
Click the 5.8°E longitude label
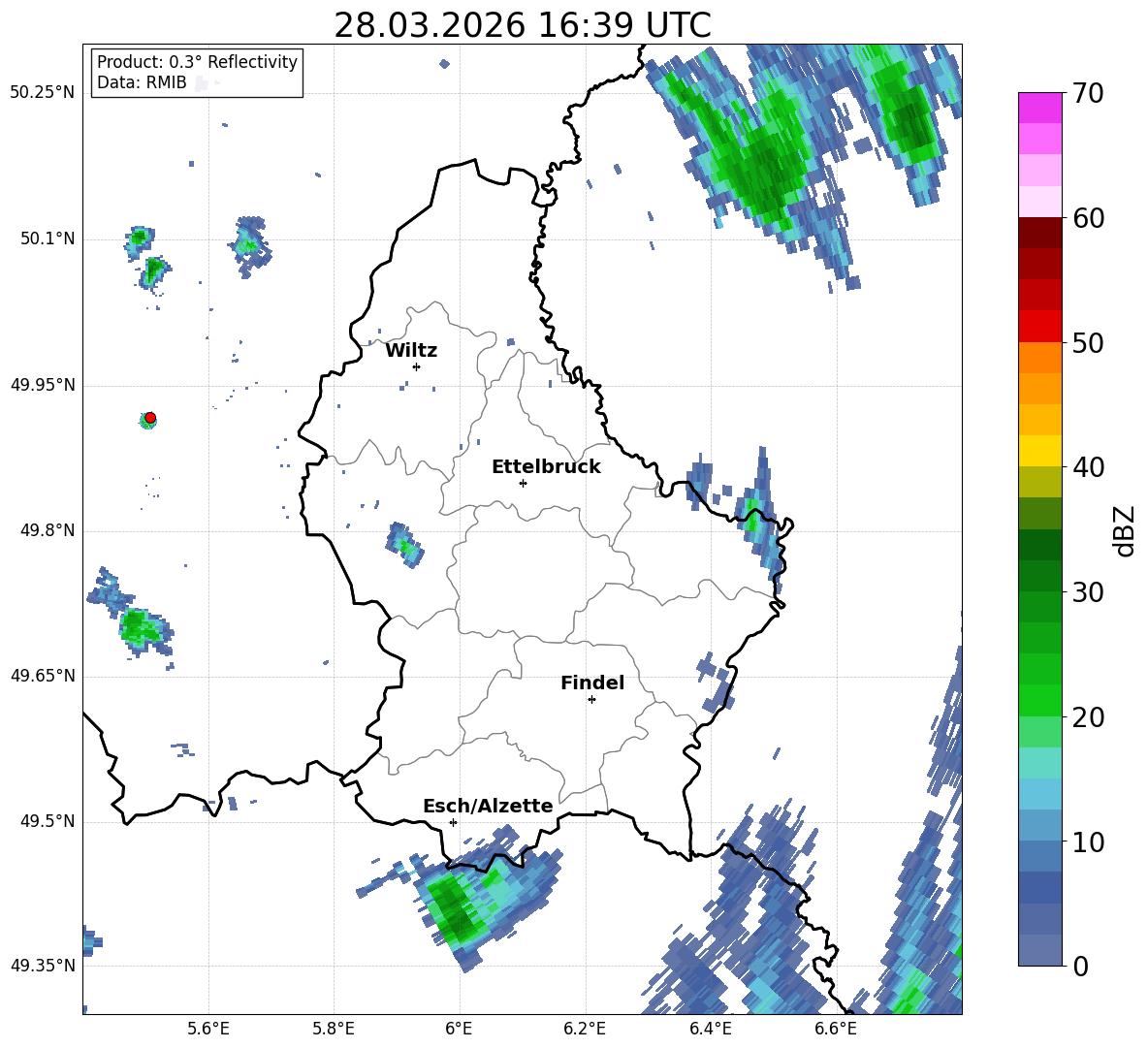point(334,1030)
